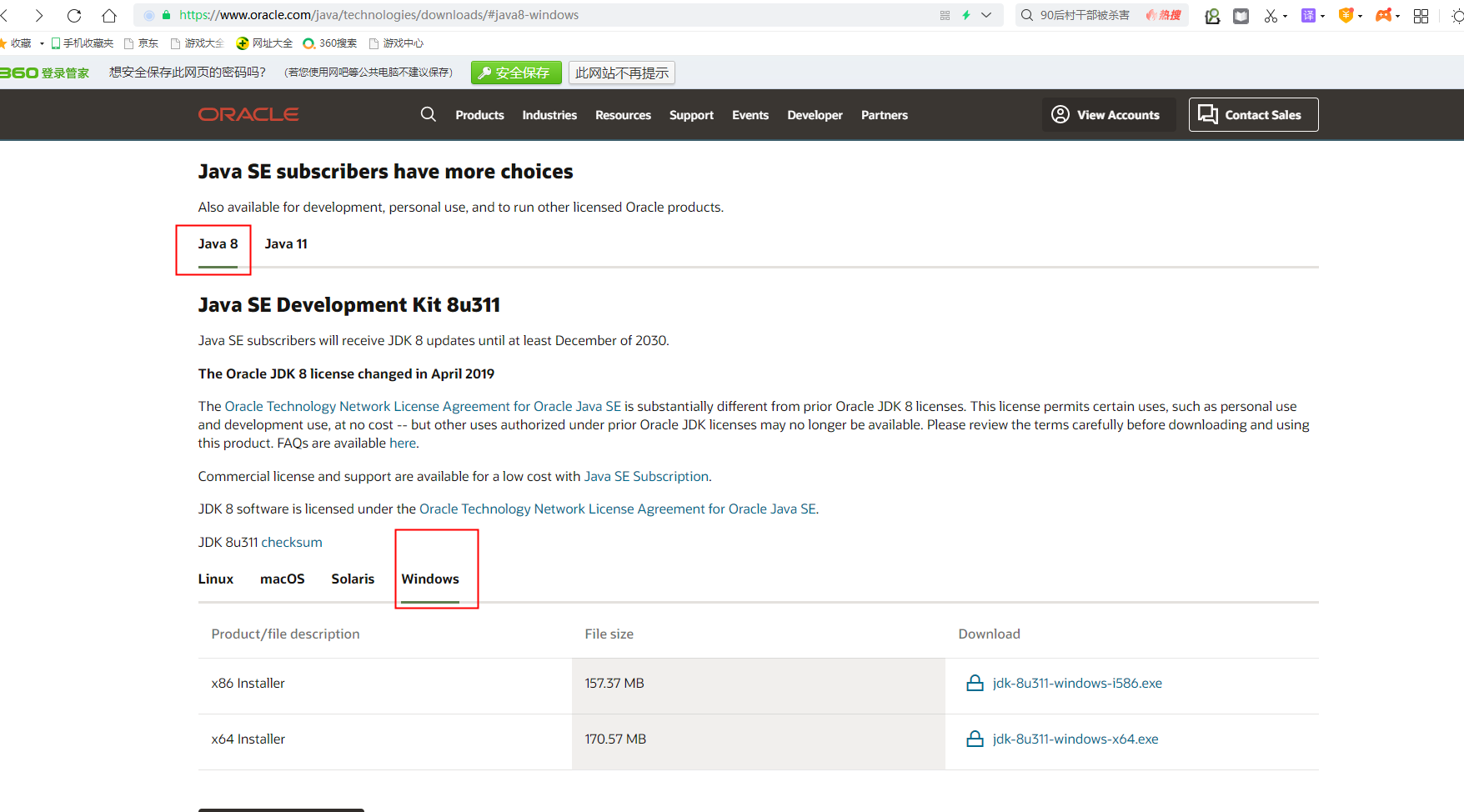The height and width of the screenshot is (812, 1464).
Task: Open the Developer menu
Action: (x=815, y=115)
